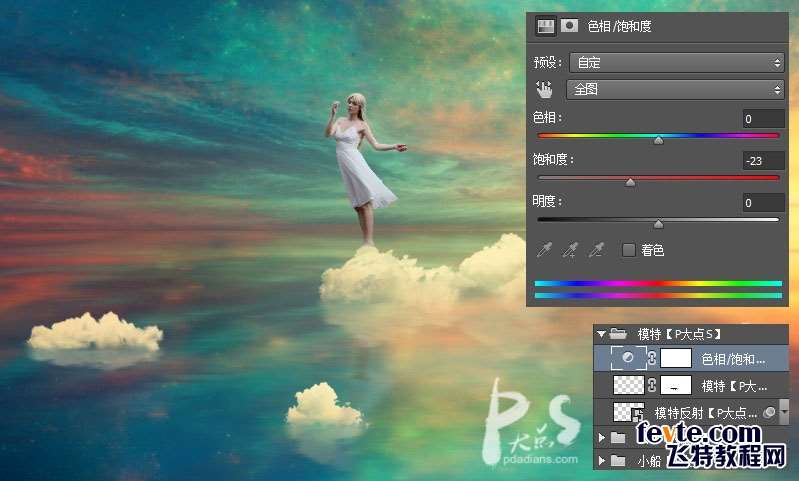The height and width of the screenshot is (481, 799).
Task: Click the 模特 layer's transparent thumbnail
Action: [628, 385]
